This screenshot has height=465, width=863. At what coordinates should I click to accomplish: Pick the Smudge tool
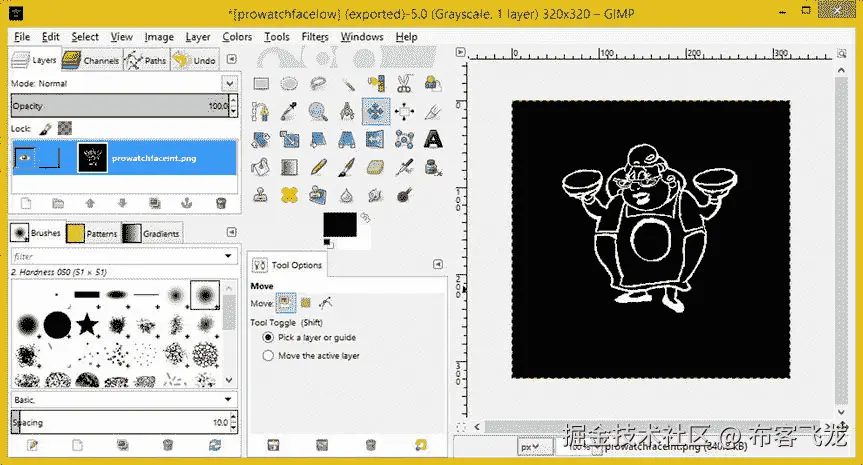click(376, 195)
